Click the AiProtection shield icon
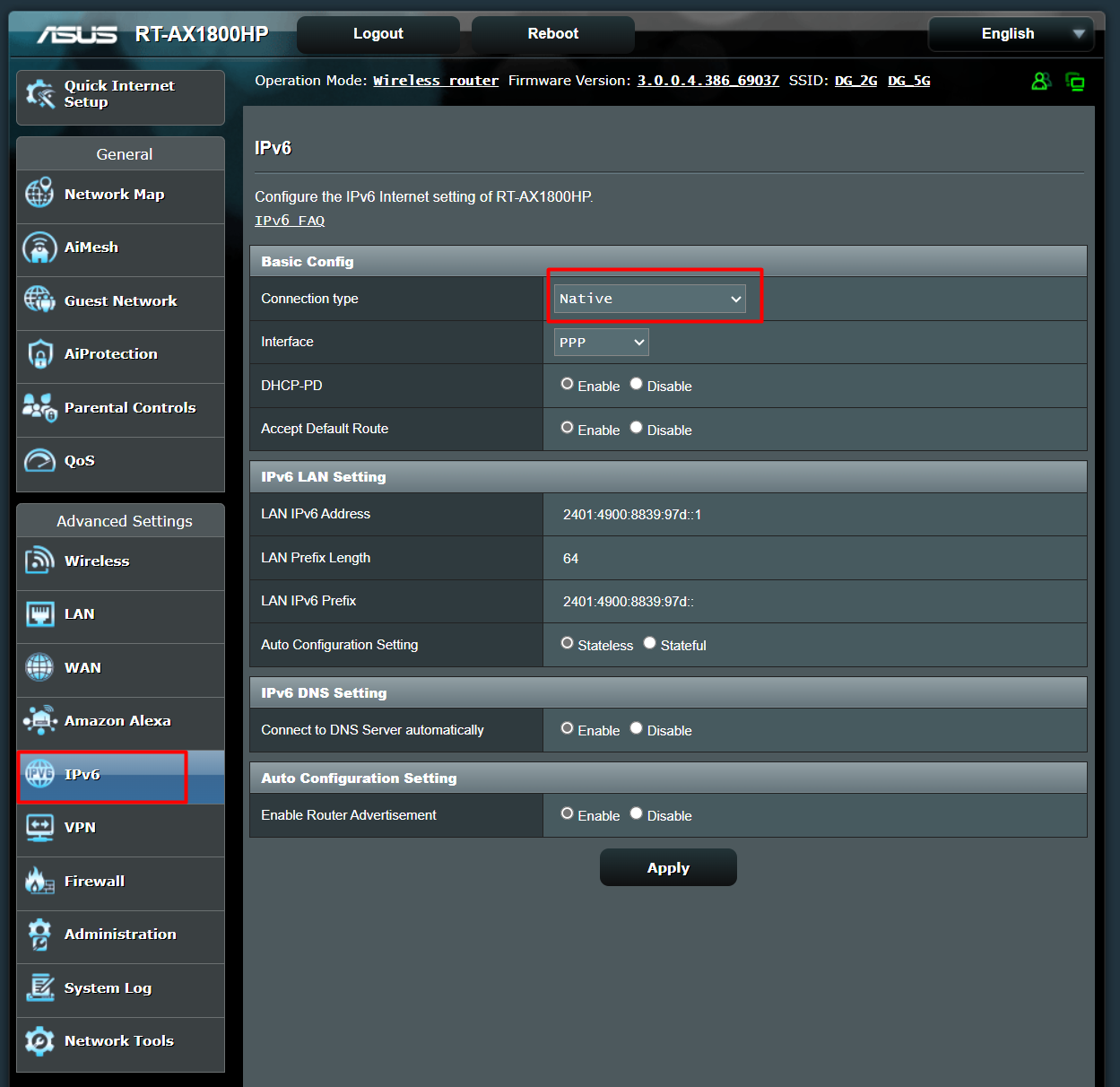The width and height of the screenshot is (1120, 1087). (39, 354)
